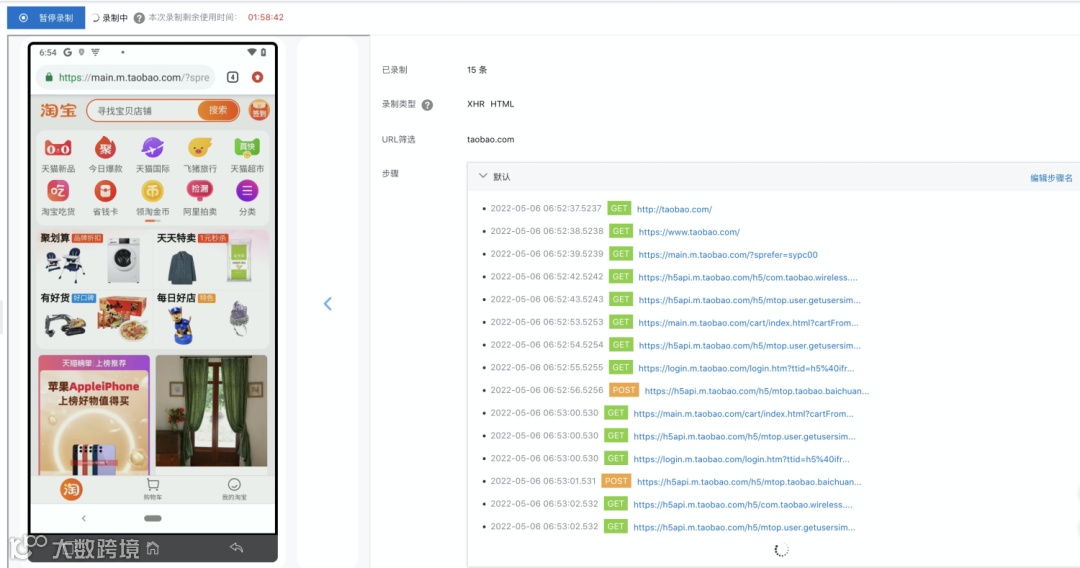
Task: Open login.htm request at 06:52:55
Action: tap(746, 368)
